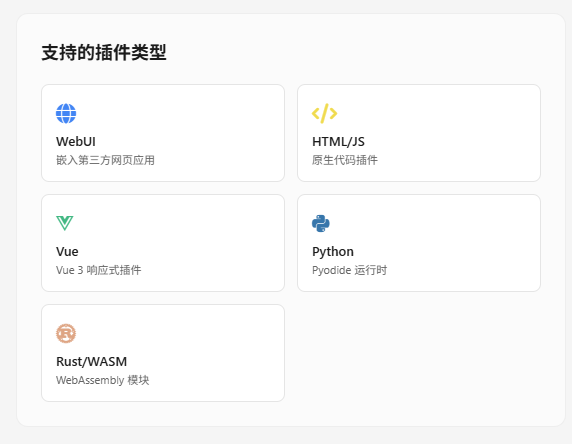Click the description 'Pyodide 运行时'

pos(349,270)
